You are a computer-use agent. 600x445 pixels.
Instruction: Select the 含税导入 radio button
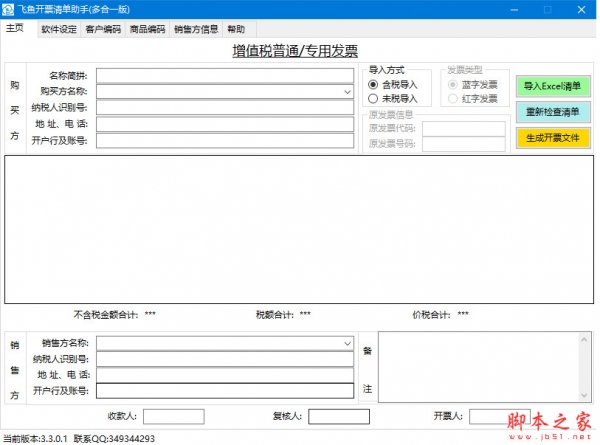[374, 85]
